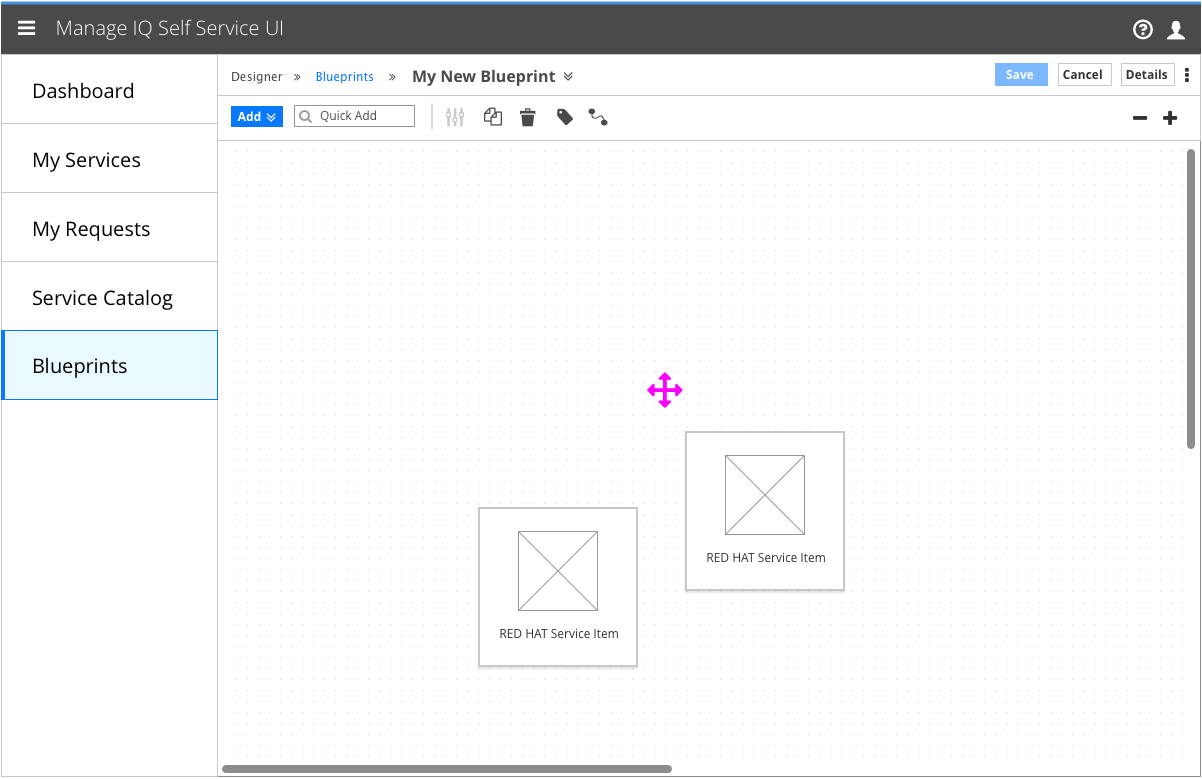
Task: Select the Duplicate items tool
Action: point(492,117)
